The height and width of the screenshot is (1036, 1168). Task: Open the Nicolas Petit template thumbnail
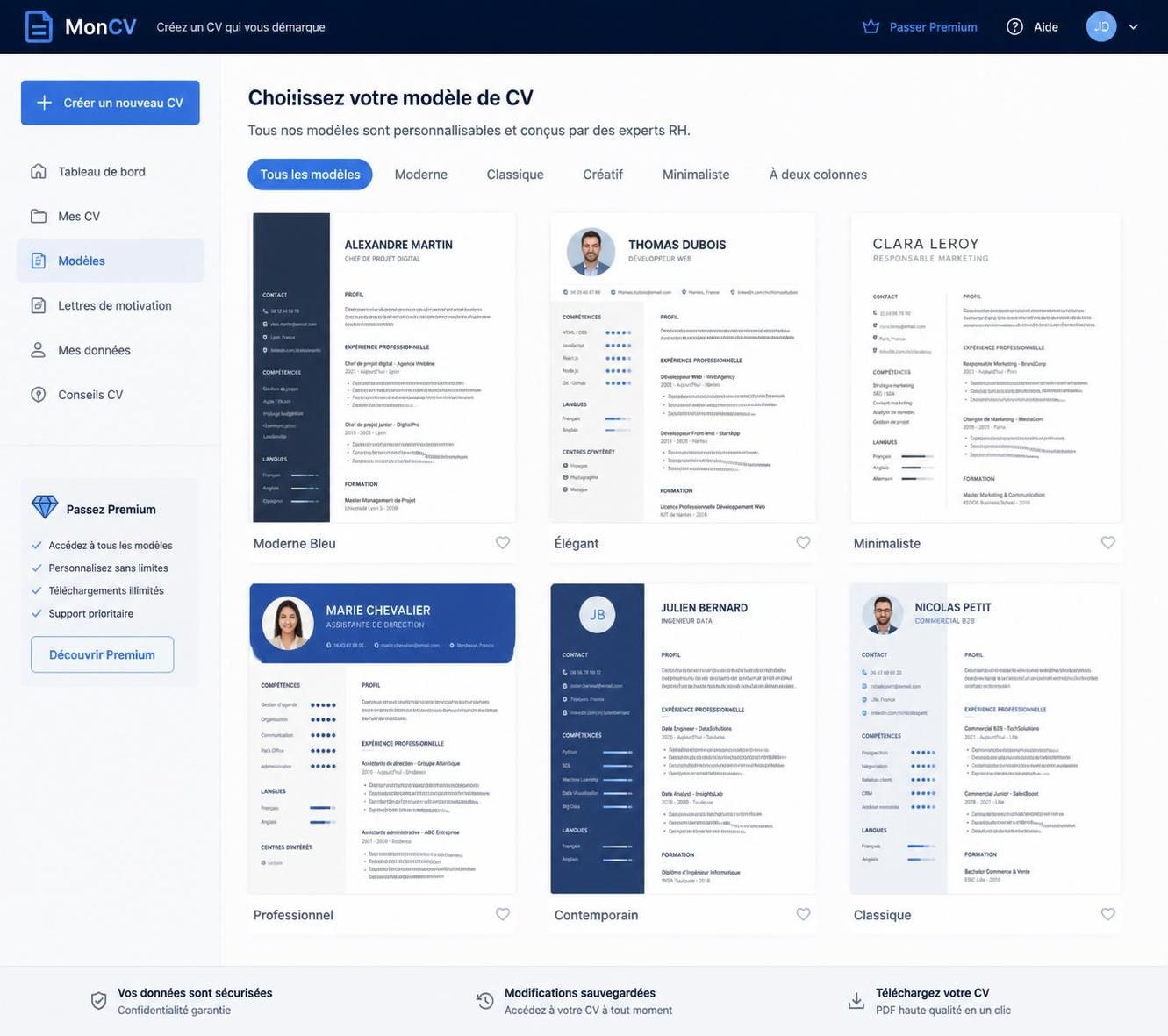[985, 739]
